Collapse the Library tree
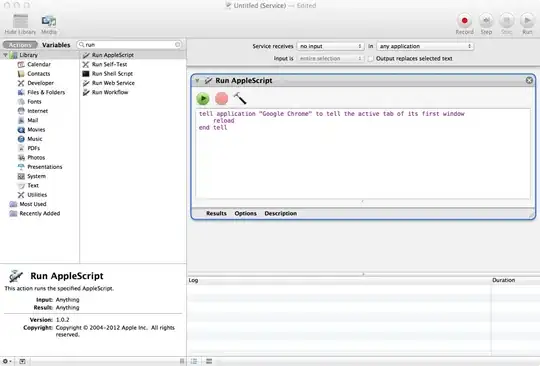 [5, 55]
